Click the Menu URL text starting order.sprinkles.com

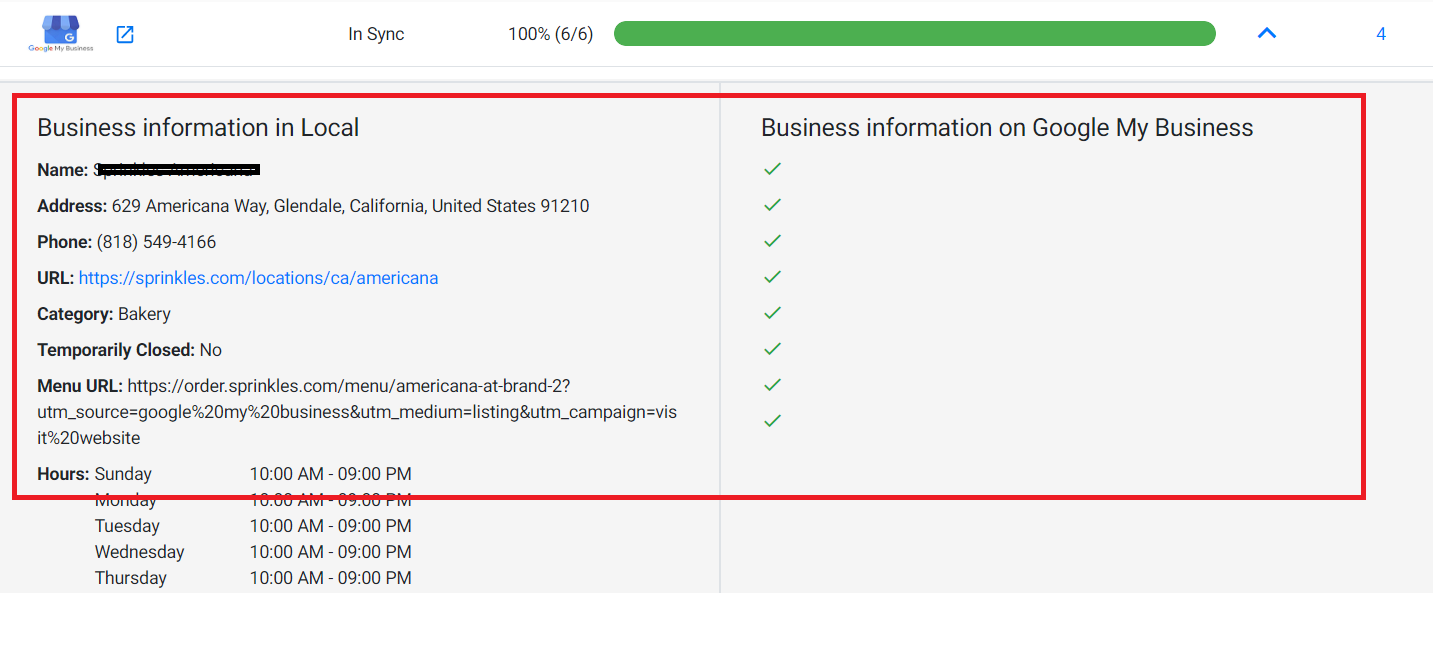click(357, 412)
